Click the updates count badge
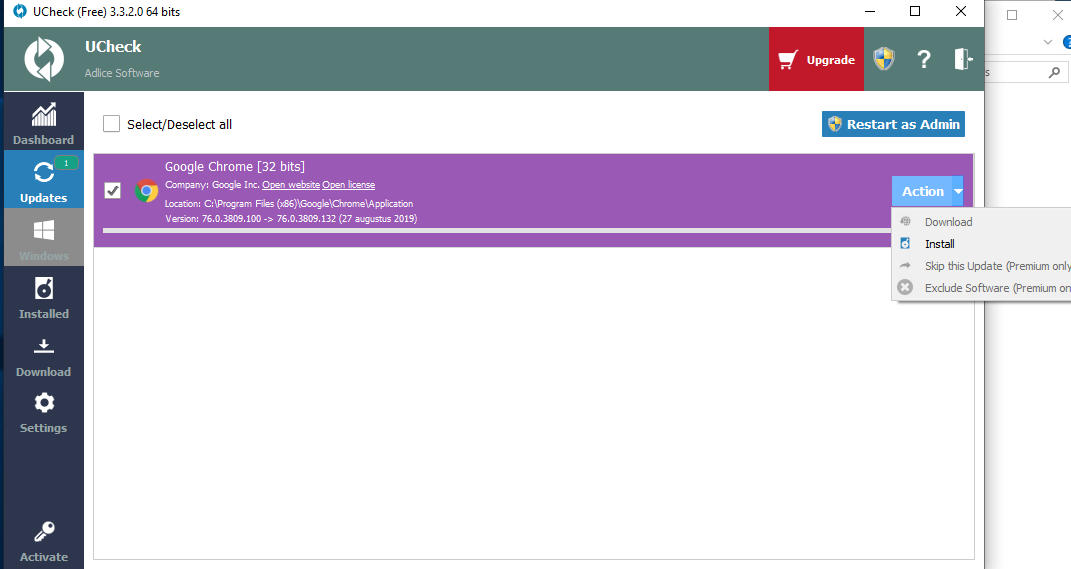 pyautogui.click(x=66, y=163)
